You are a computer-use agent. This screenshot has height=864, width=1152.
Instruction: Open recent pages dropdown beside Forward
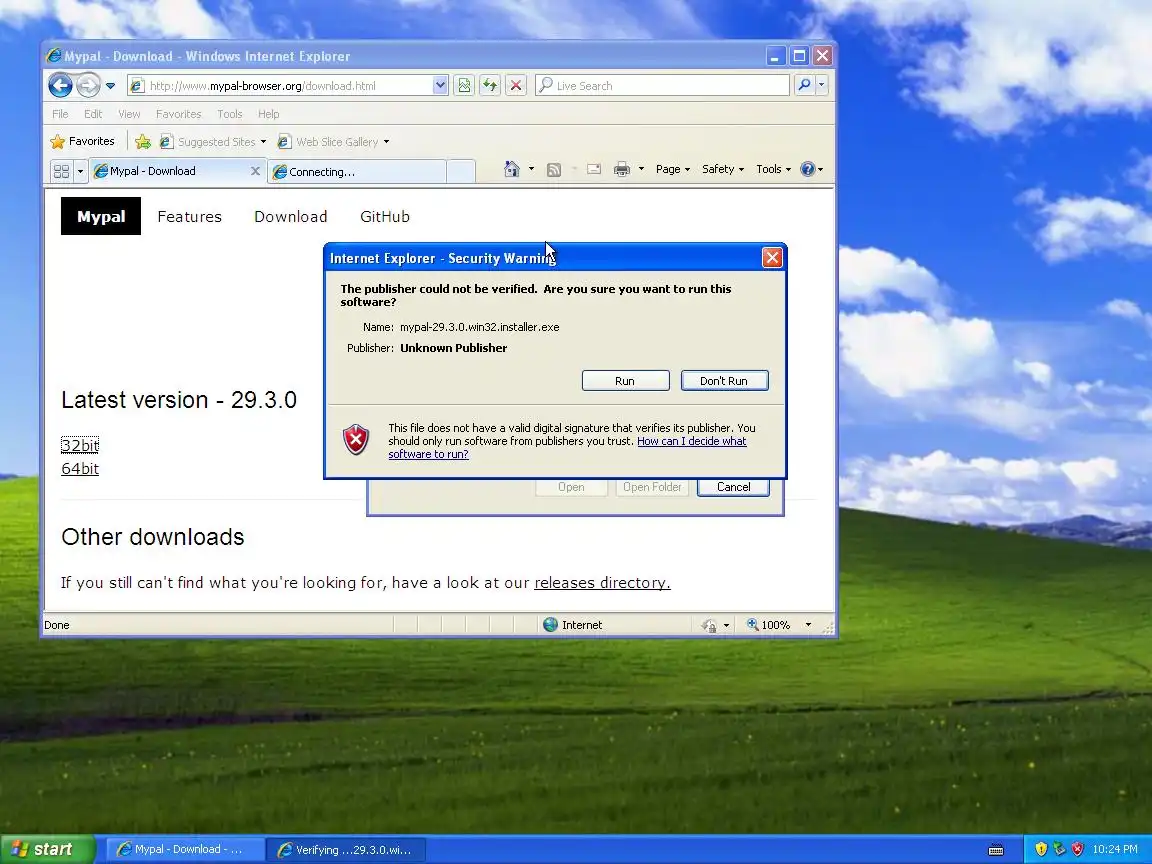(x=110, y=86)
